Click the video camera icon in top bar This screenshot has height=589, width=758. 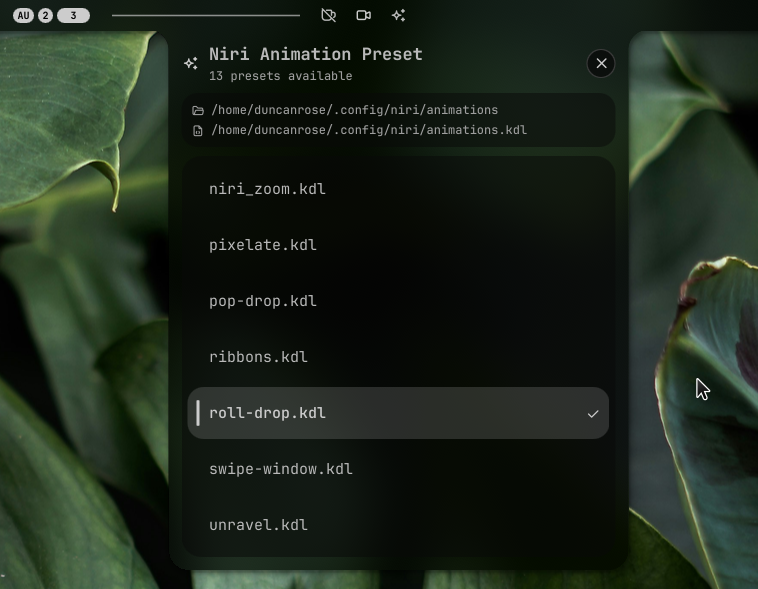[364, 15]
